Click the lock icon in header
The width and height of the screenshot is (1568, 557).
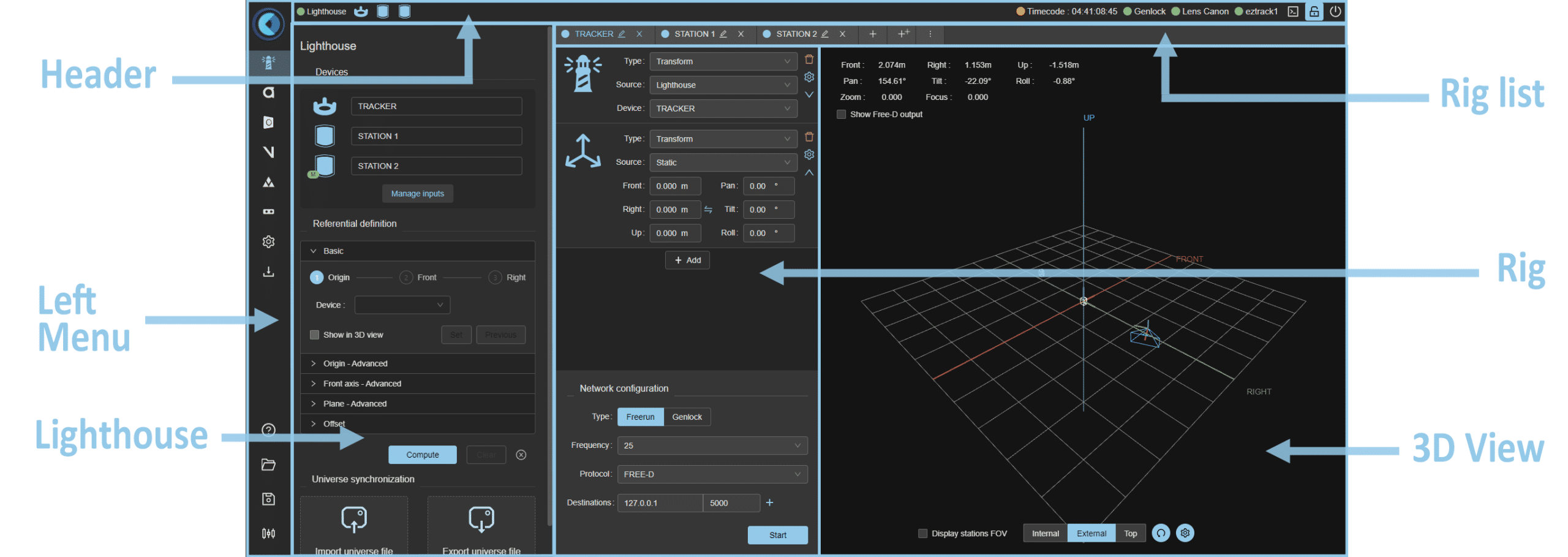[1314, 12]
